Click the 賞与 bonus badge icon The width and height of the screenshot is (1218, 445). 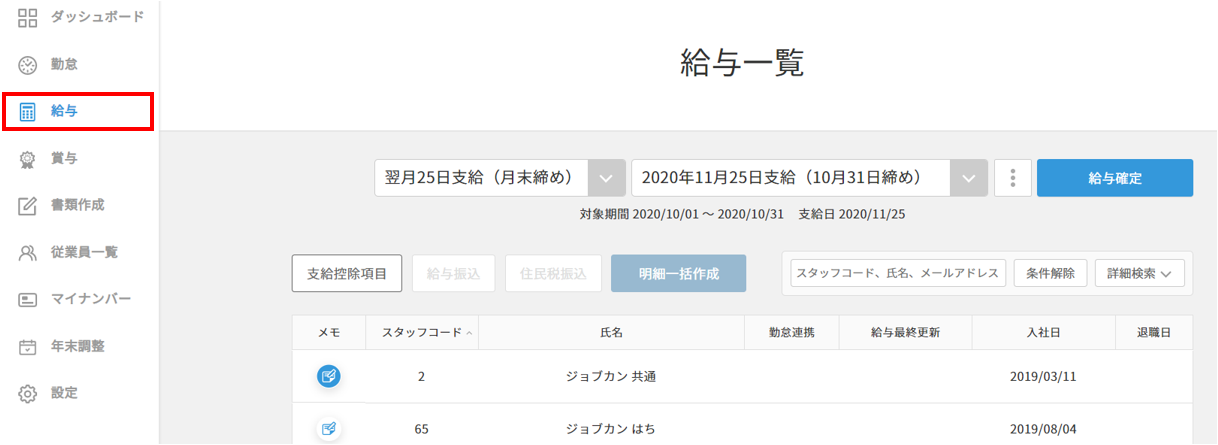(28, 158)
